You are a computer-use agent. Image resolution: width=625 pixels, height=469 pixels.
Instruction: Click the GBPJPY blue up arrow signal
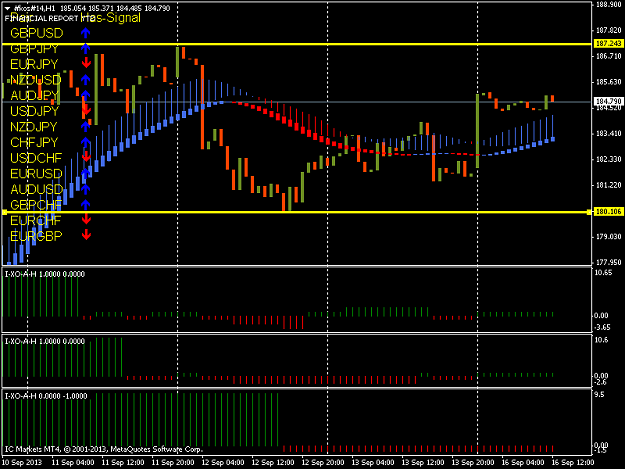[86, 49]
